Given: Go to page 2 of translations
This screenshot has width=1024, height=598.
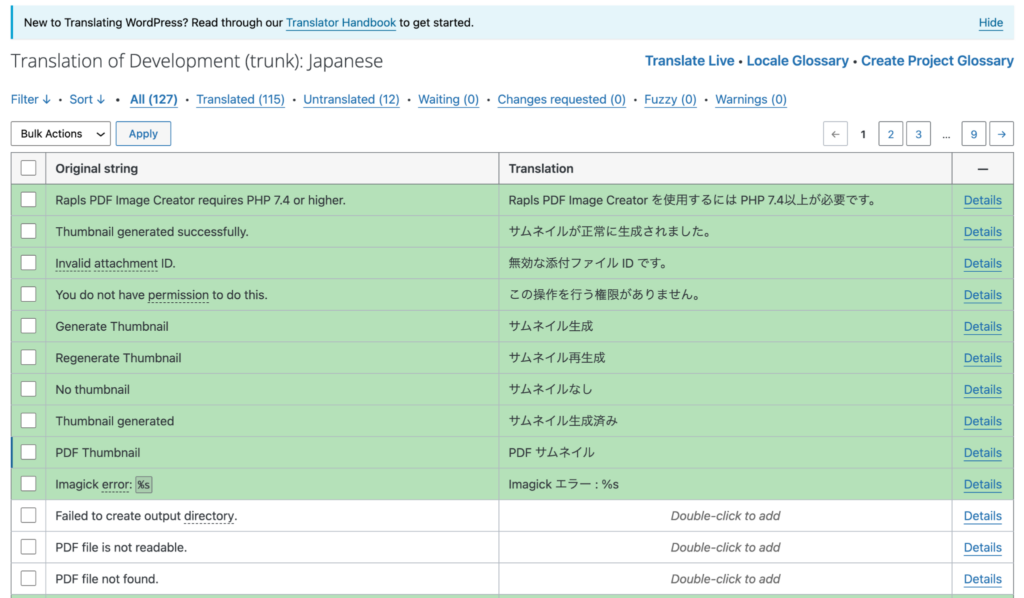Looking at the screenshot, I should pyautogui.click(x=890, y=133).
